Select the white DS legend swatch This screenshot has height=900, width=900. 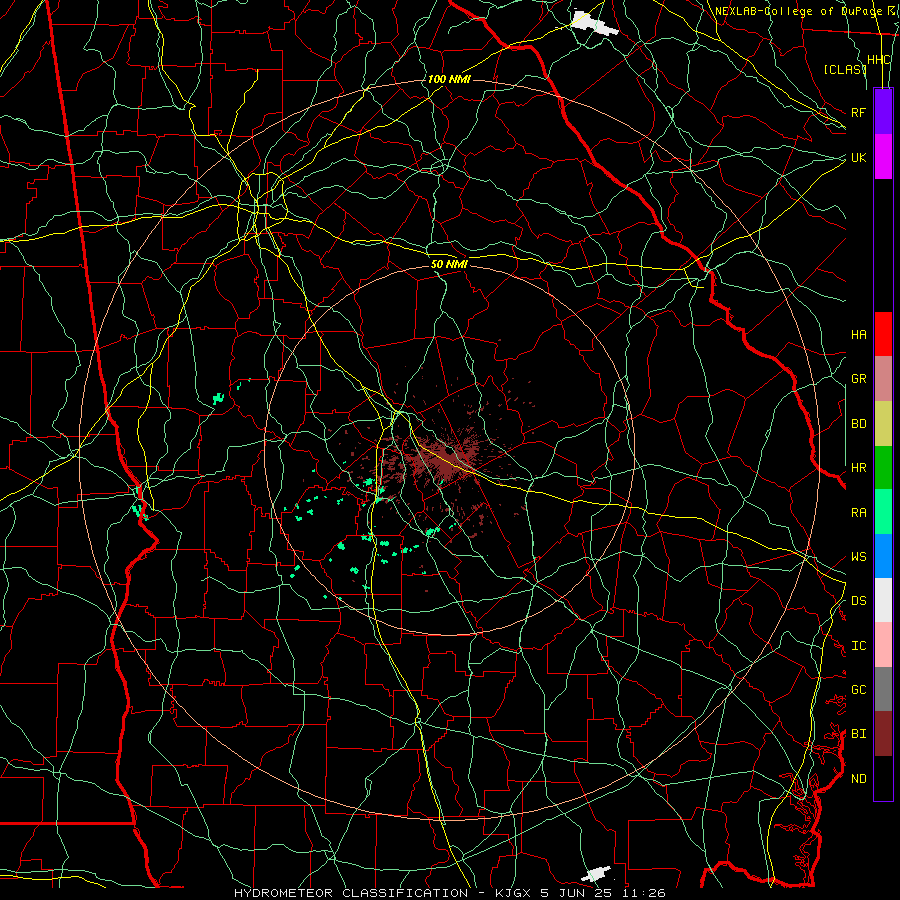pos(883,600)
